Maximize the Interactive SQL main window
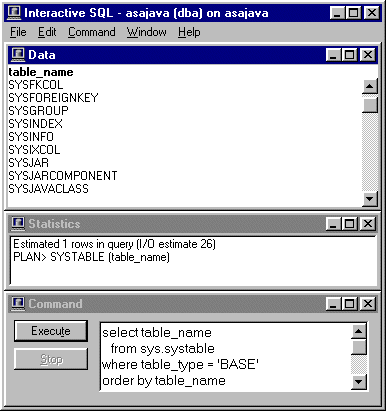This screenshot has height=411, width=386. [353, 13]
